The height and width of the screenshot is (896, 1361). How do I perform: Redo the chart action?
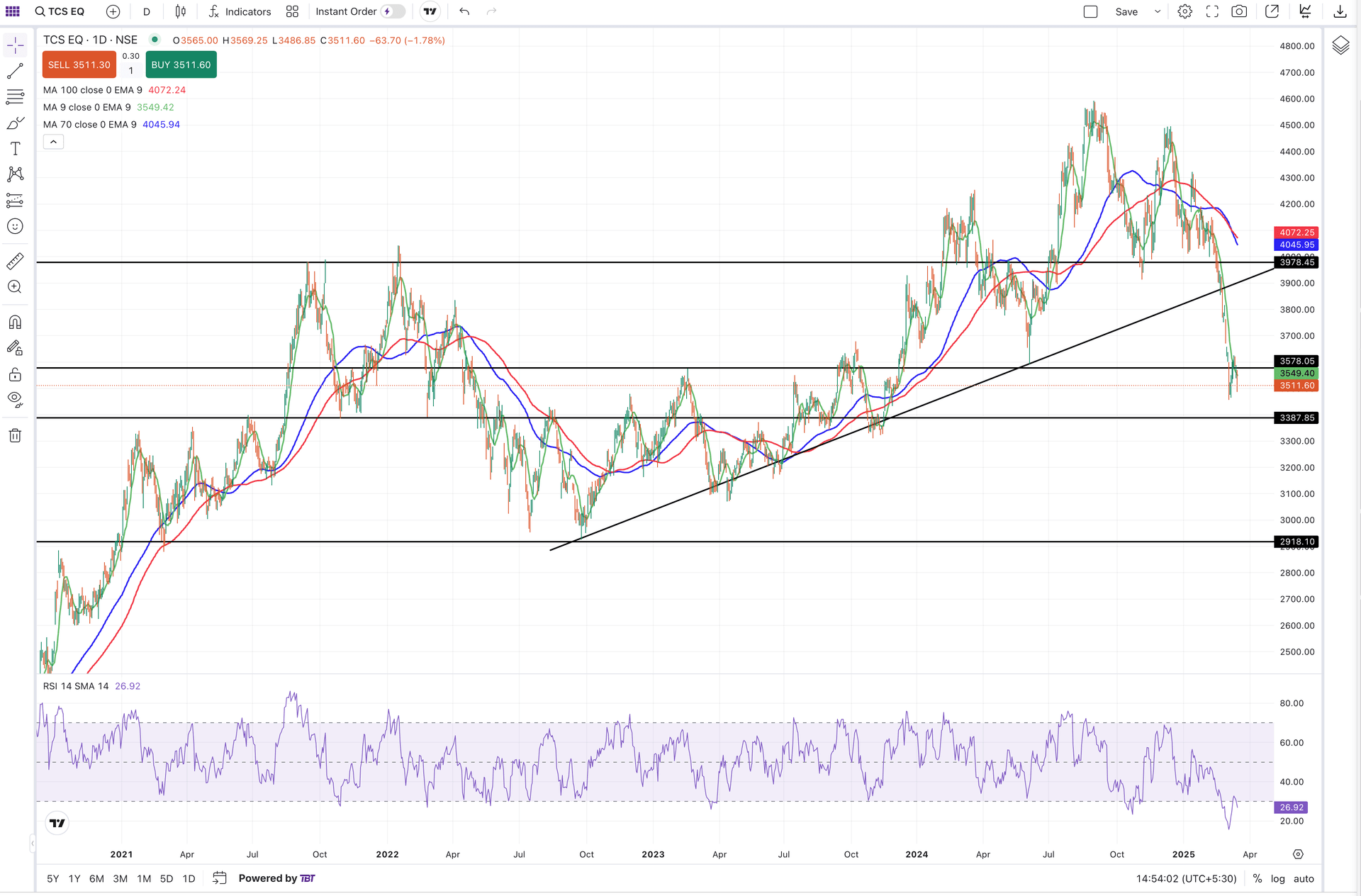pos(492,11)
